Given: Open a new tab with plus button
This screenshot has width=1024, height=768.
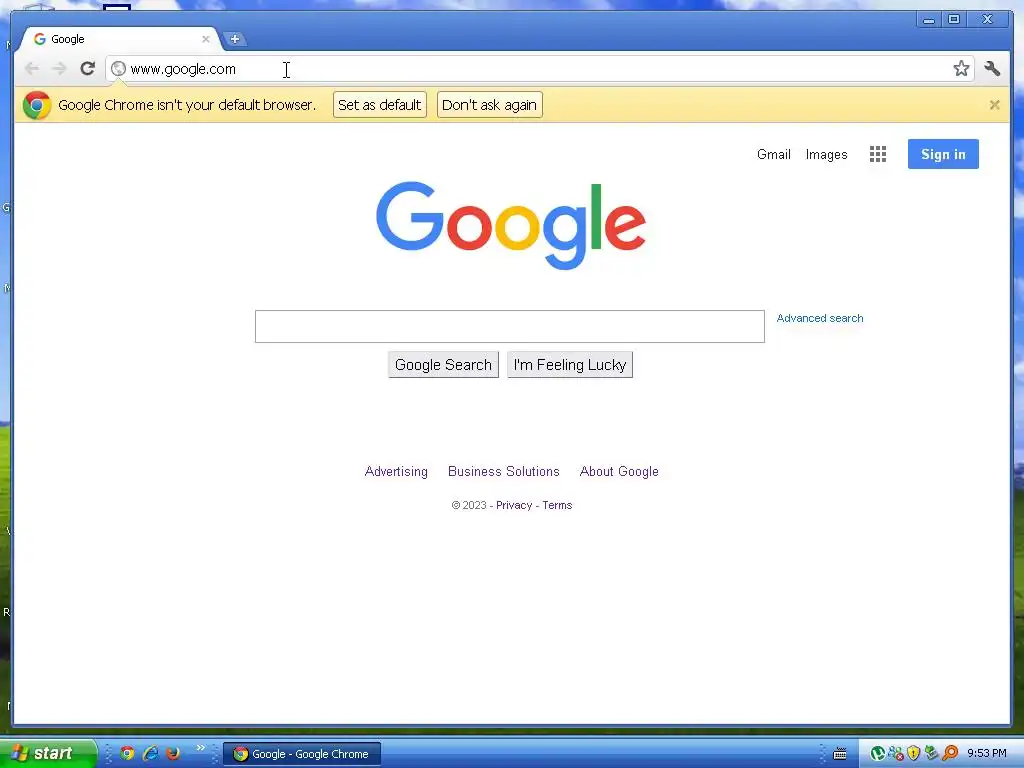Looking at the screenshot, I should 234,39.
